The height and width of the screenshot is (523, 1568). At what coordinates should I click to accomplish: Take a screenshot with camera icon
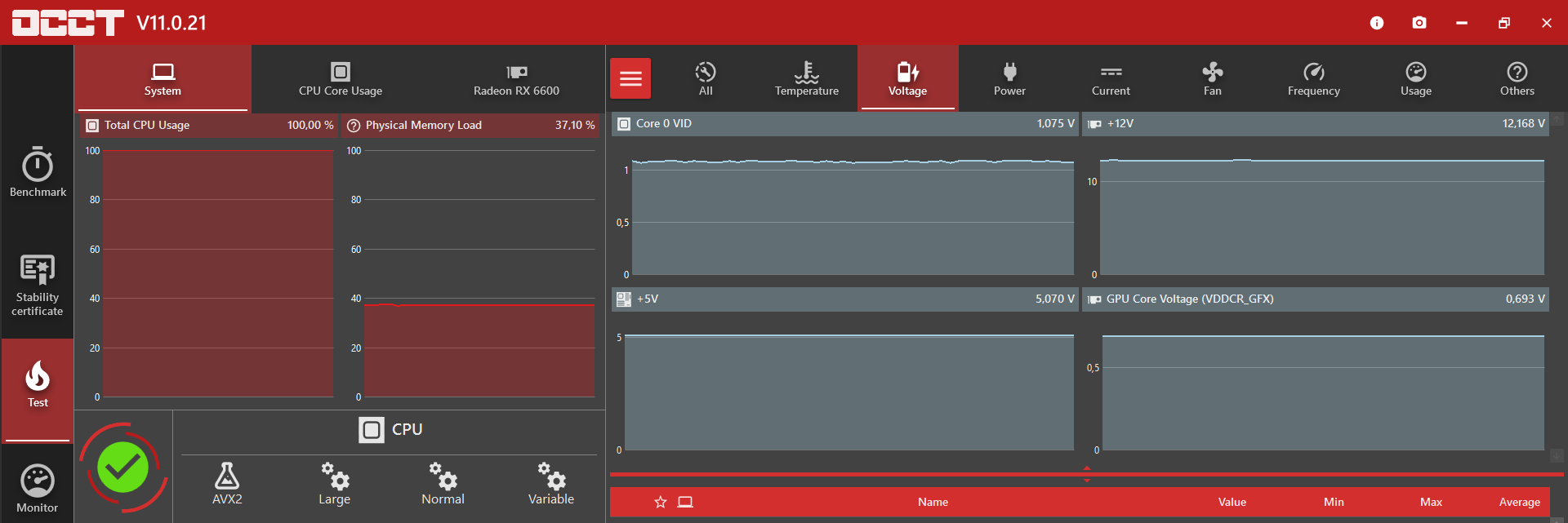tap(1419, 23)
